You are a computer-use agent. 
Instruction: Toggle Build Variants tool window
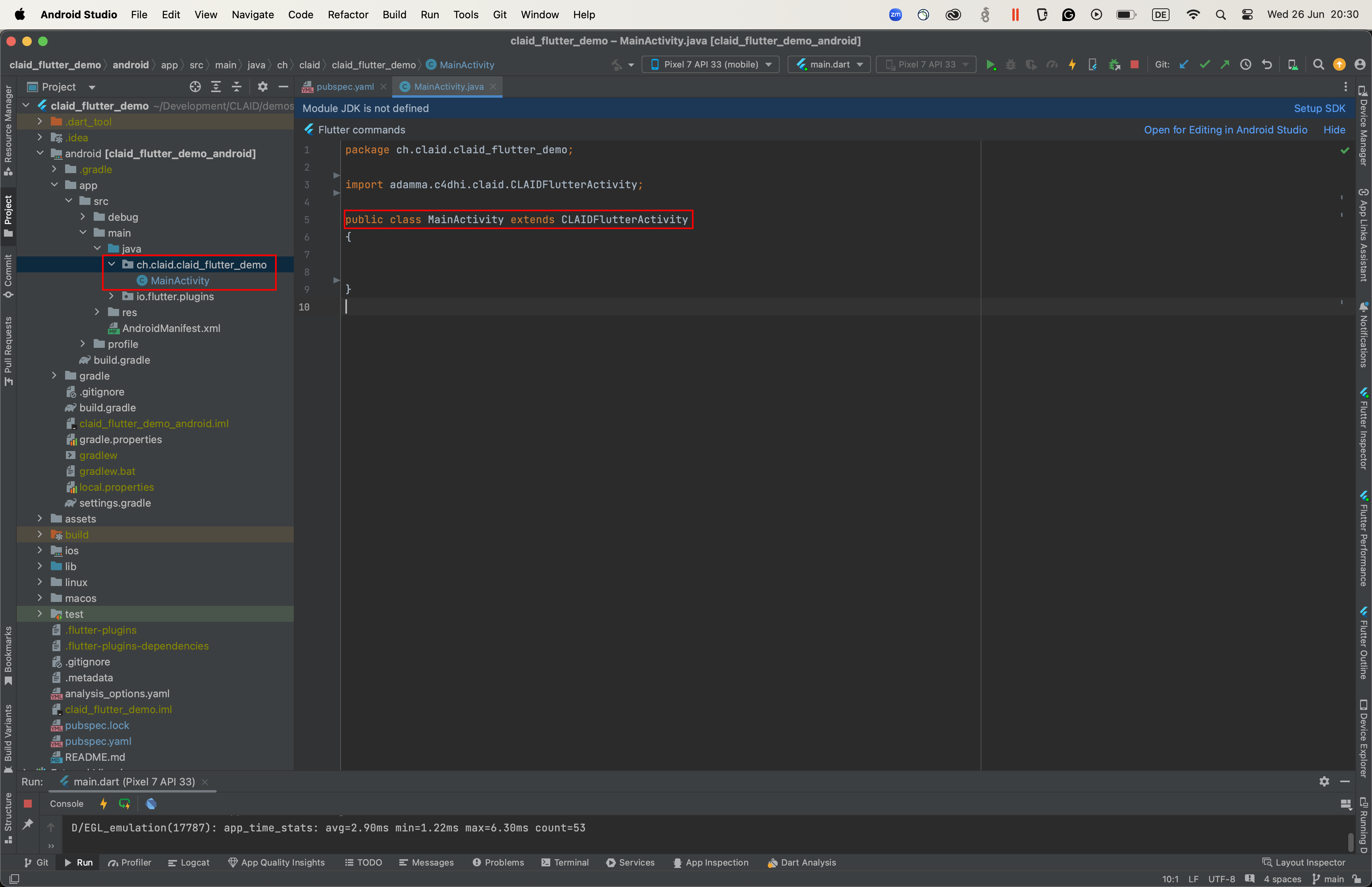pyautogui.click(x=8, y=739)
